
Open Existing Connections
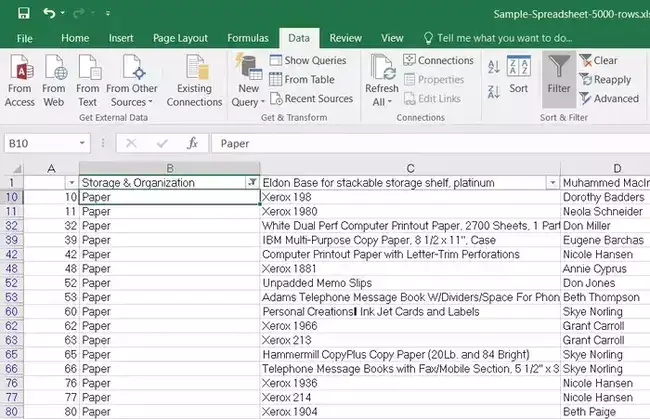(194, 80)
